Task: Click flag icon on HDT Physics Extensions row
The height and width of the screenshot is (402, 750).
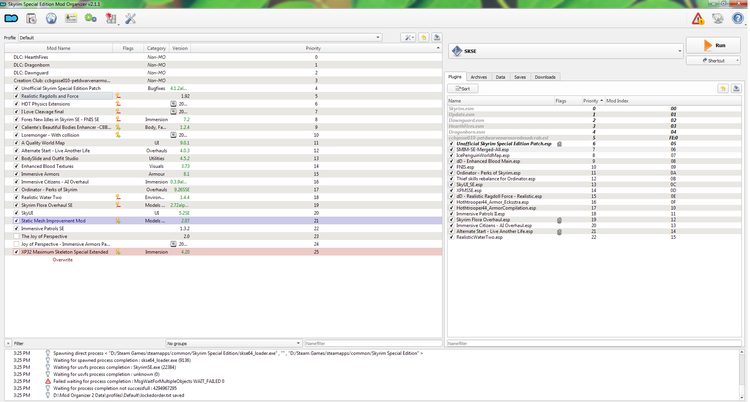Action: pyautogui.click(x=118, y=104)
